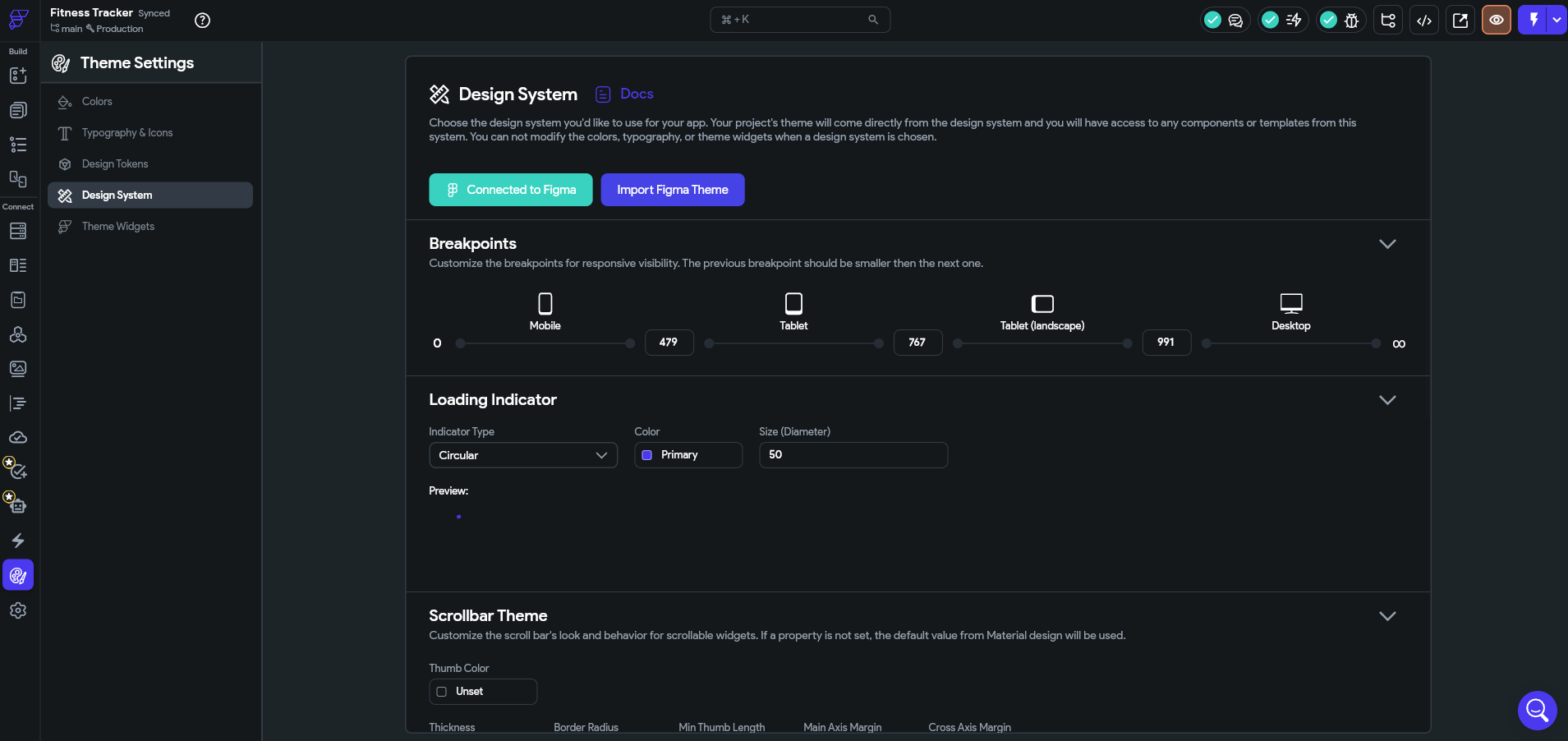Open the optimization fast-lightning icon
This screenshot has width=1568, height=741.
pos(1294,21)
